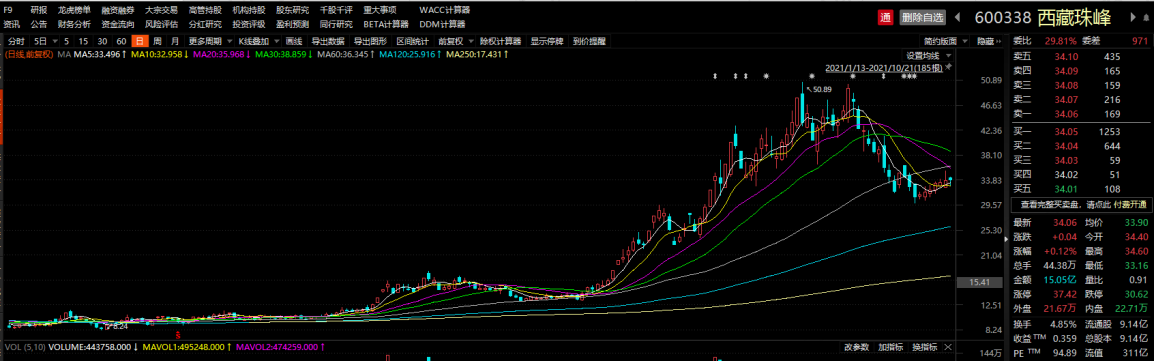1154x361 pixels.
Task: Select the 日 daily period
Action: click(140, 41)
